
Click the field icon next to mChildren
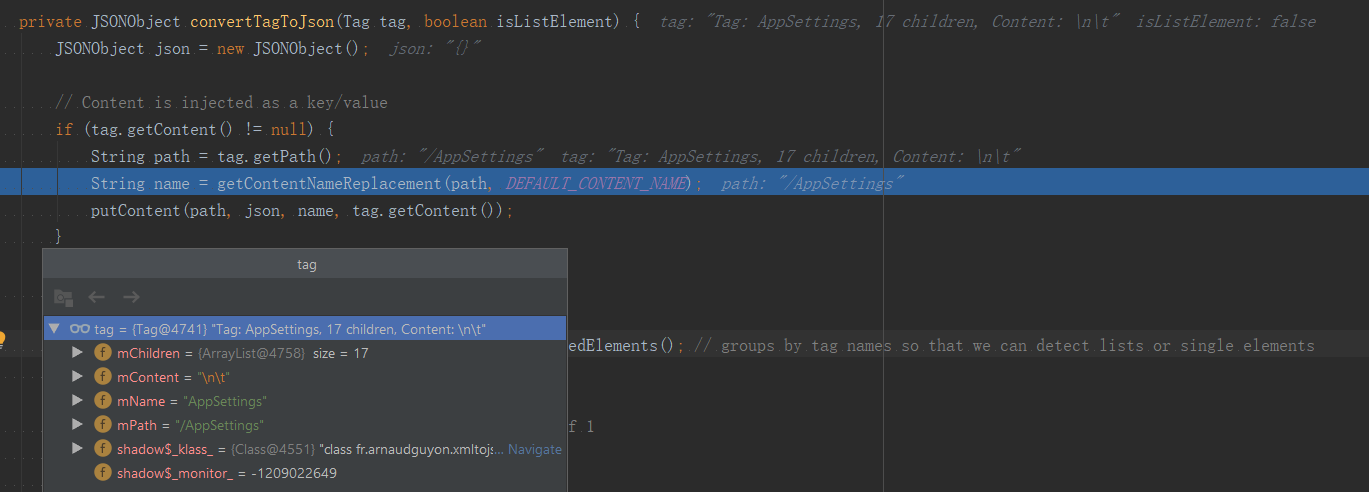click(x=102, y=353)
